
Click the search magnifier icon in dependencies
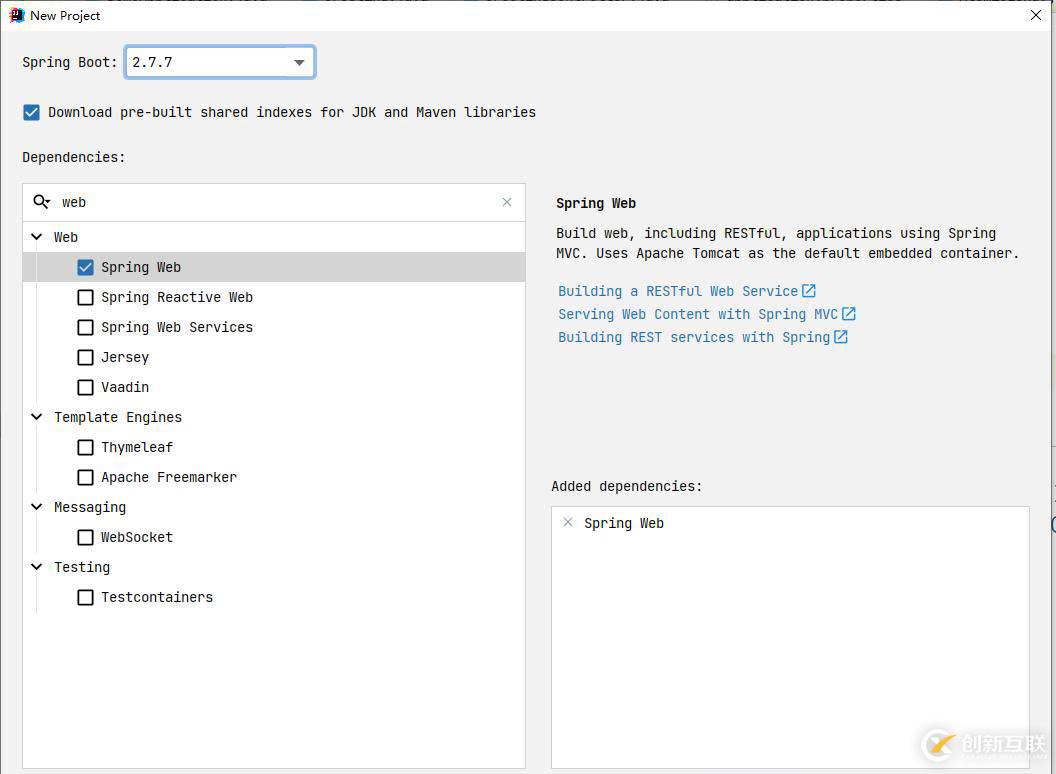[x=41, y=201]
